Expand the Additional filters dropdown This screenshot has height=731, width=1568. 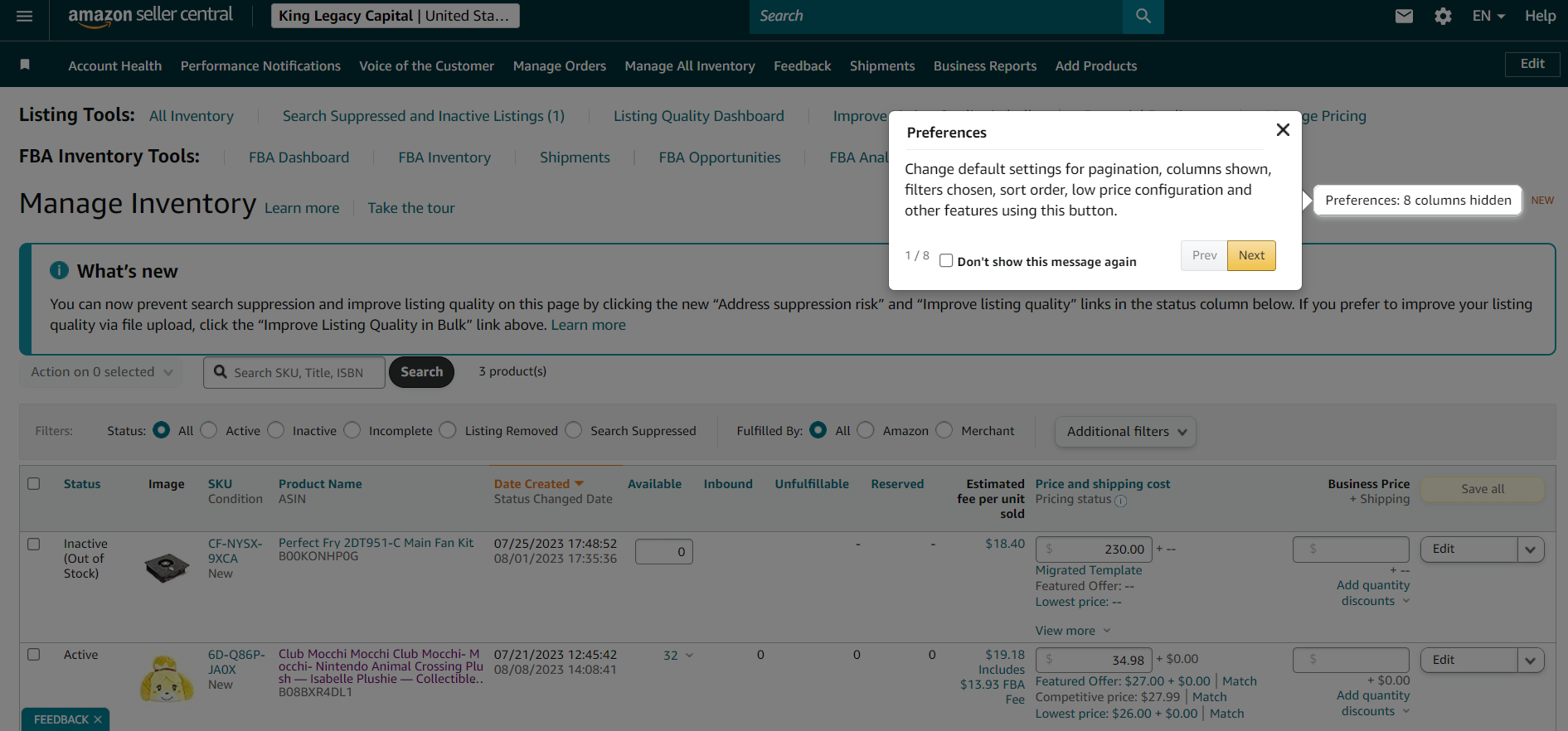tap(1125, 431)
